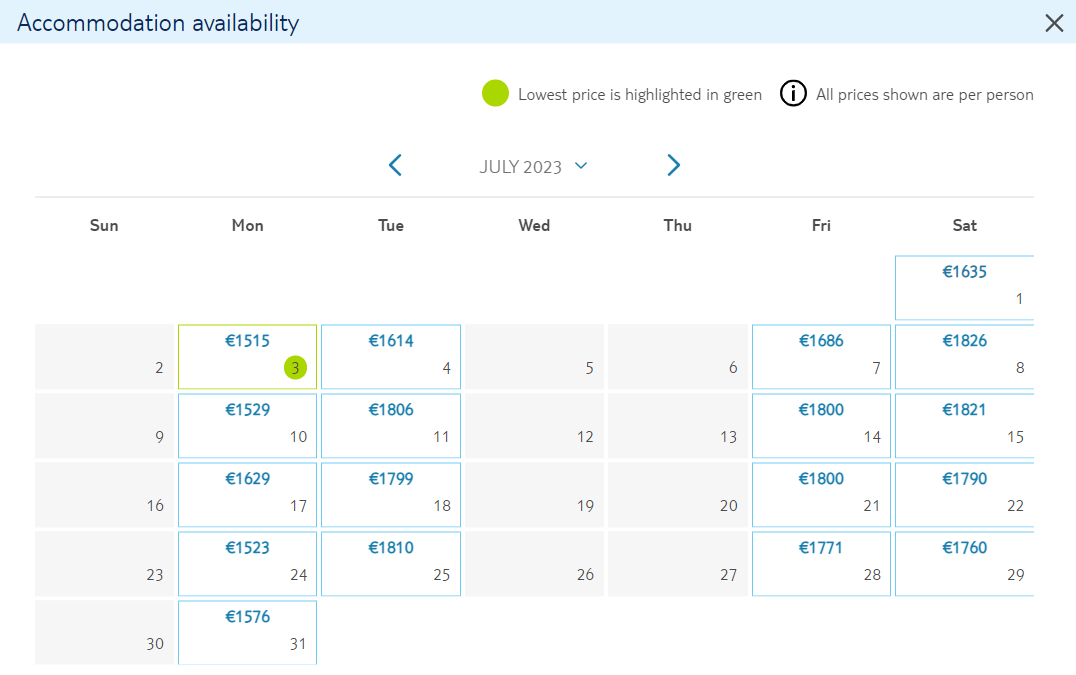
Task: Click the Tue column header
Action: 390,226
